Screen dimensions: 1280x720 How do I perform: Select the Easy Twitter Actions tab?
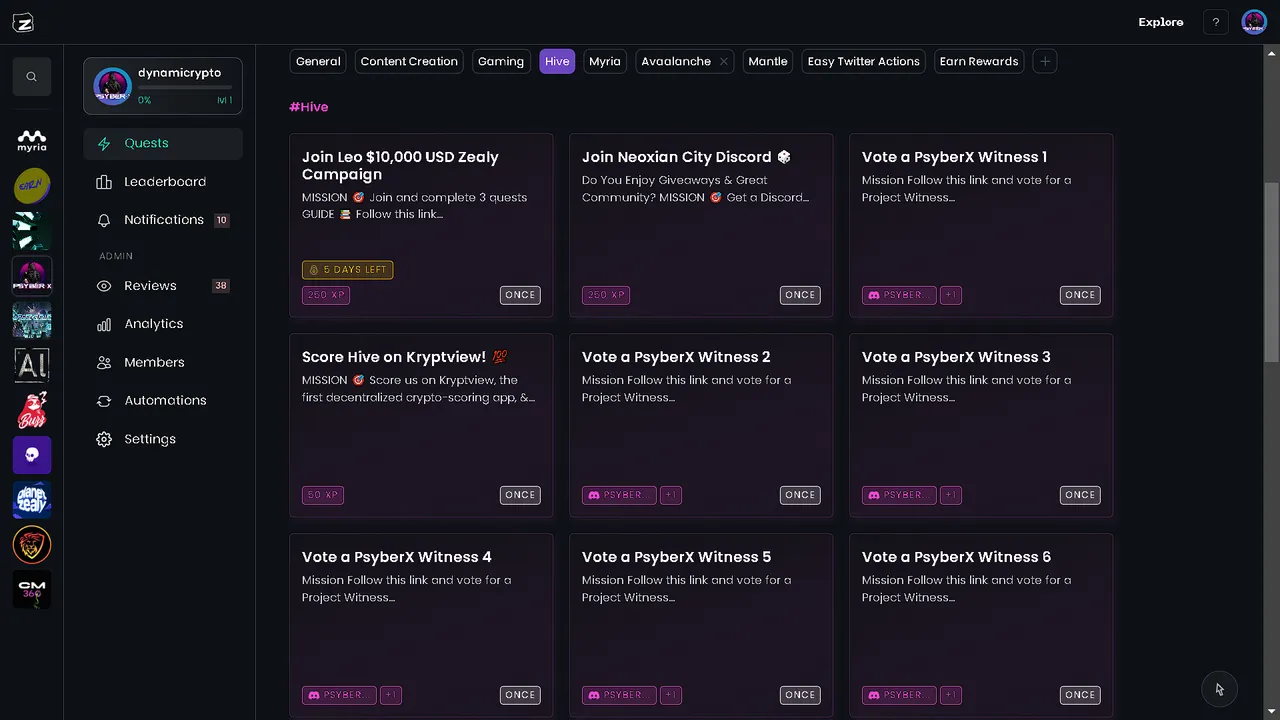point(864,61)
